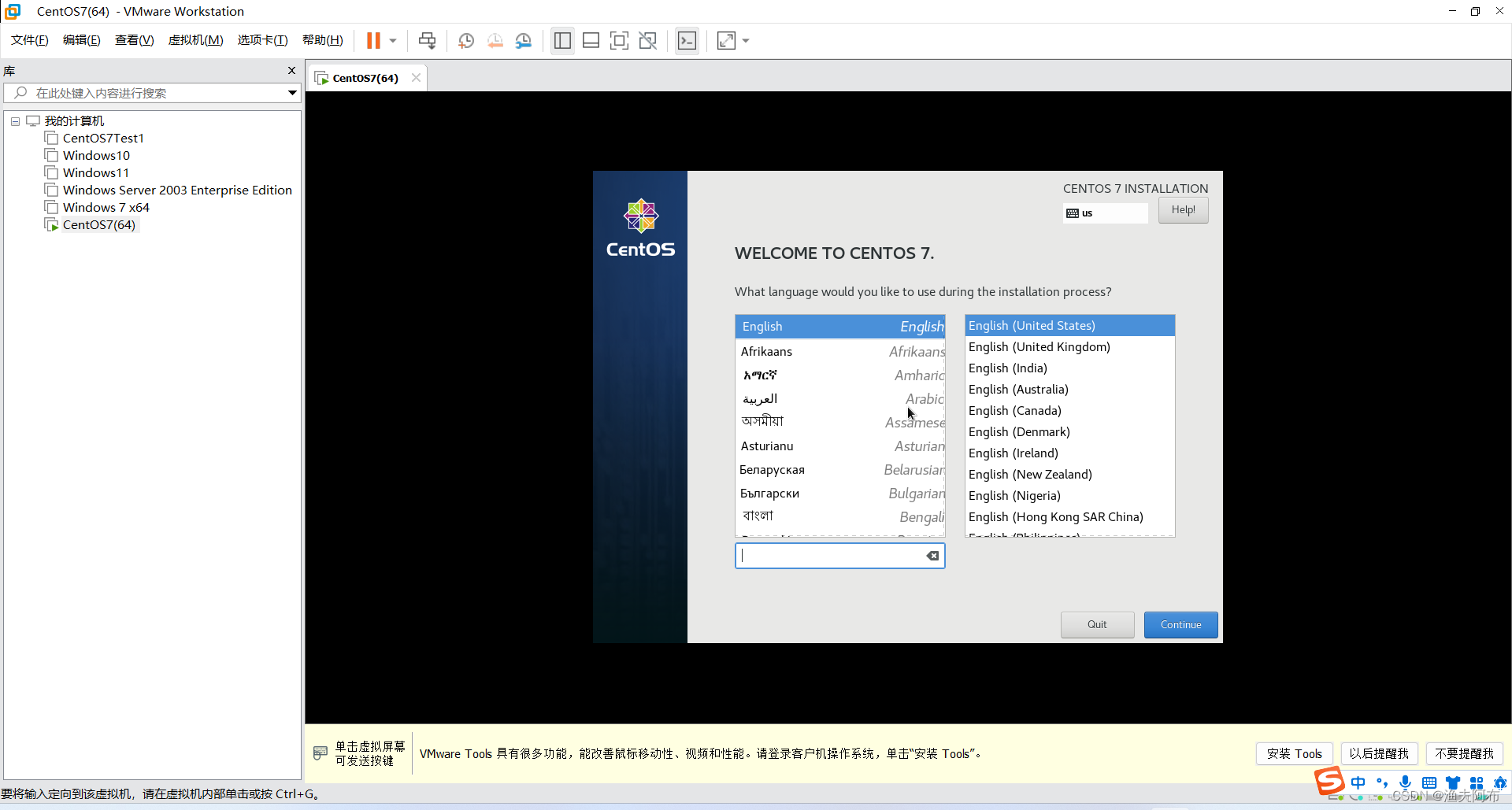
Task: Toggle the library sidebar view icon
Action: point(562,40)
